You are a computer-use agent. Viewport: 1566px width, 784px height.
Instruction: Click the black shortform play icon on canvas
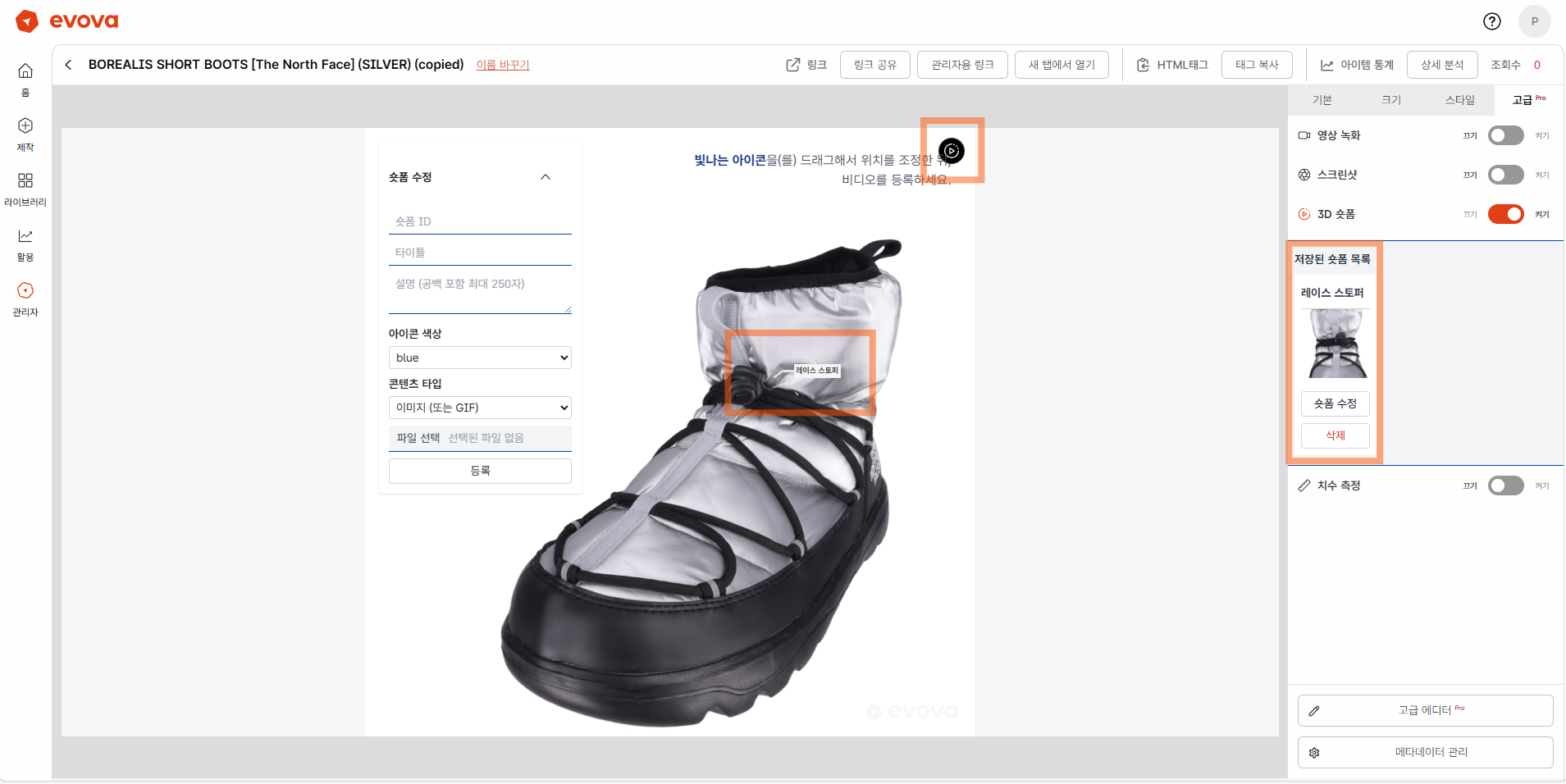[x=951, y=151]
